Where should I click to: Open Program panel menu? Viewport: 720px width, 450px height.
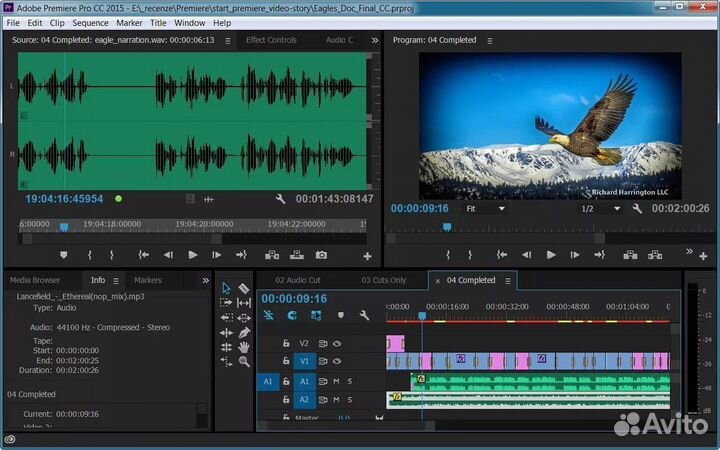click(x=490, y=40)
